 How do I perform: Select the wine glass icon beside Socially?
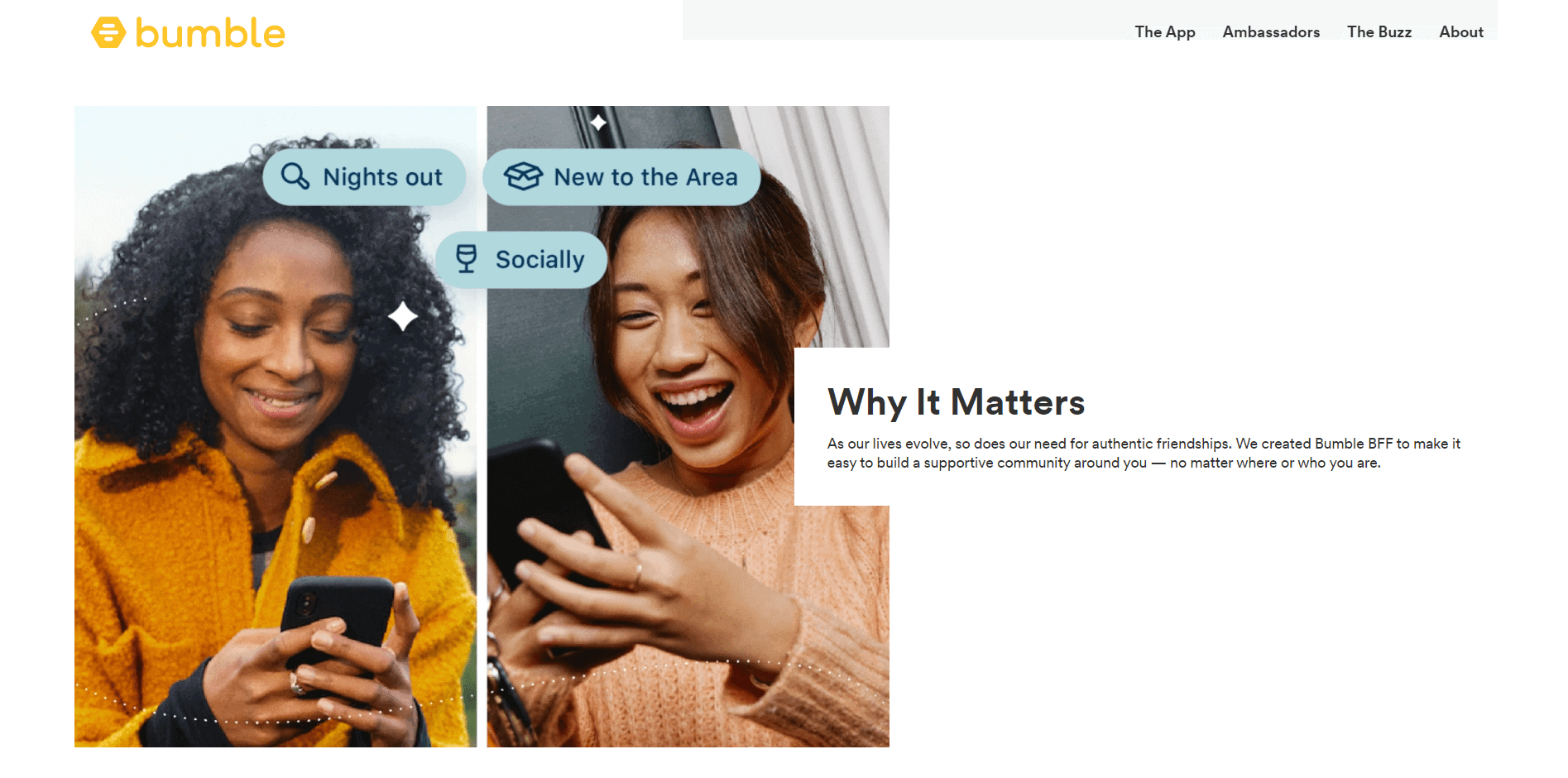(x=468, y=259)
